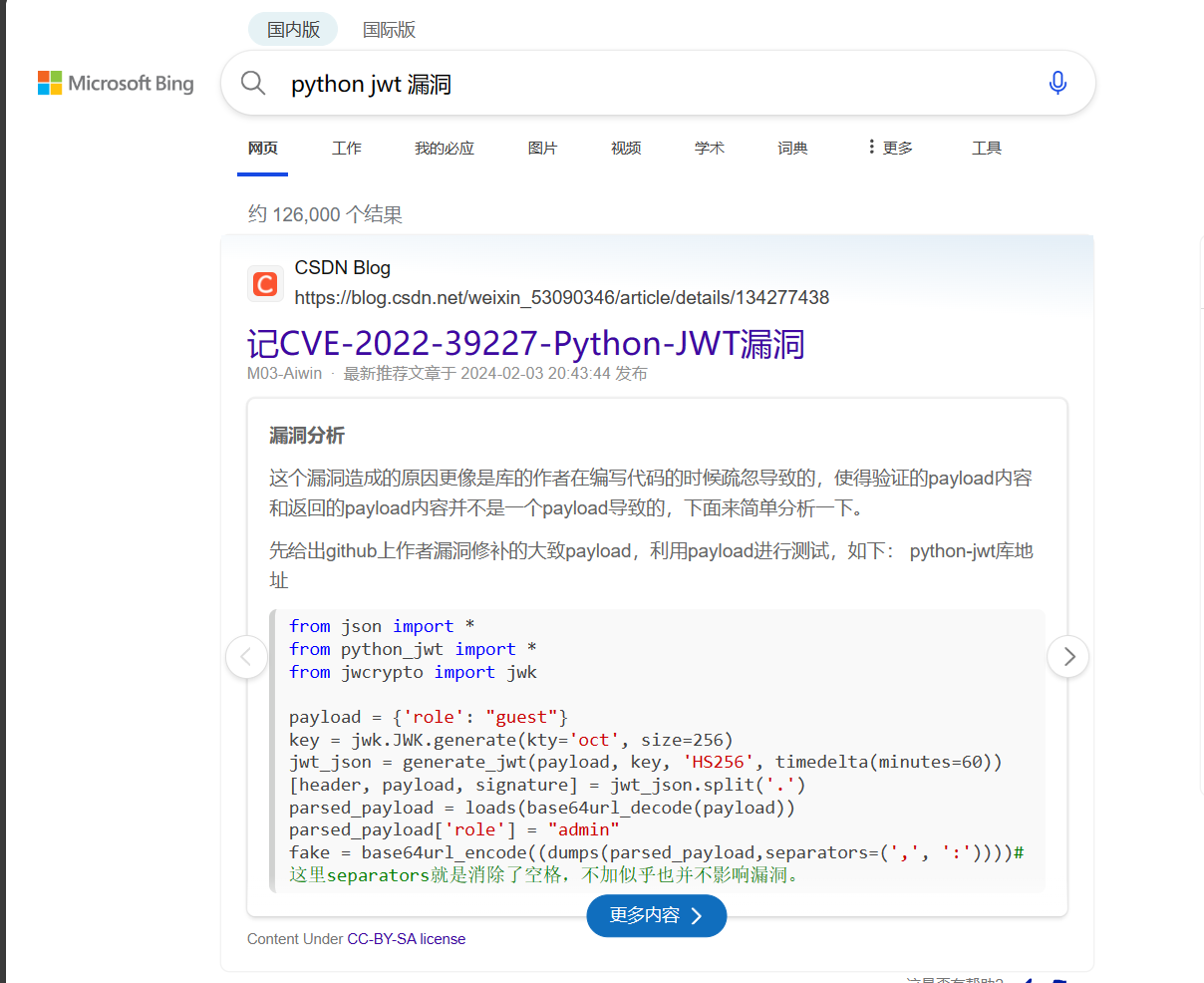Screen dimensions: 1204x983
Task: Open the CC-BY-SA license link
Action: pyautogui.click(x=406, y=939)
